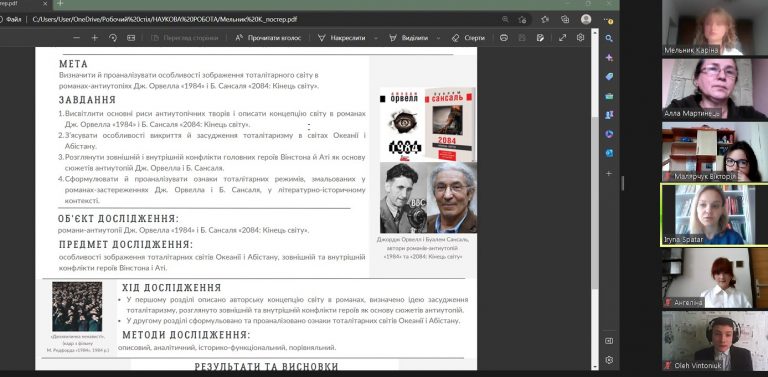
Task: Rotate the PDF page
Action: pyautogui.click(x=113, y=38)
